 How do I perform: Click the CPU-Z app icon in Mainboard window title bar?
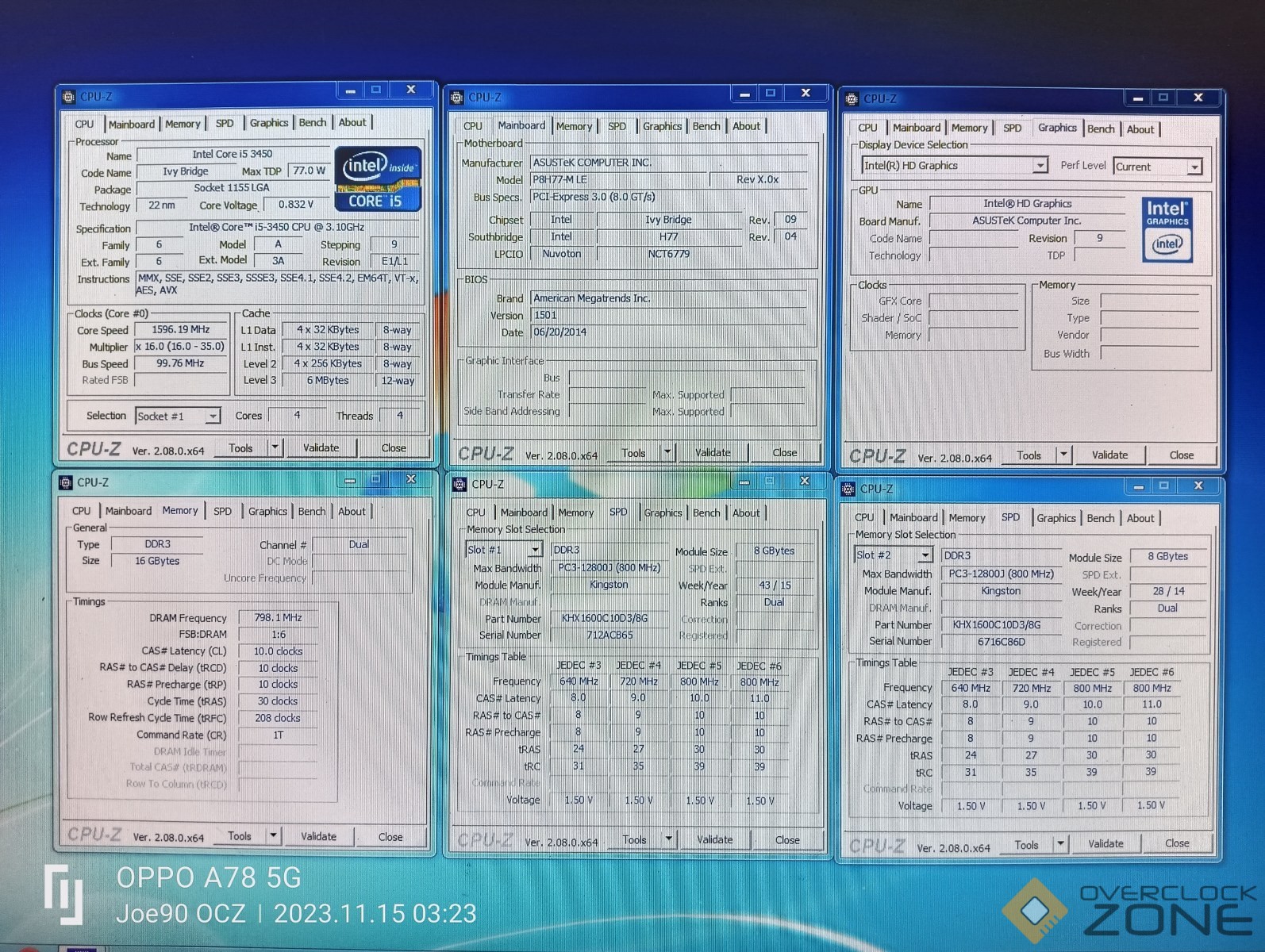(x=456, y=98)
